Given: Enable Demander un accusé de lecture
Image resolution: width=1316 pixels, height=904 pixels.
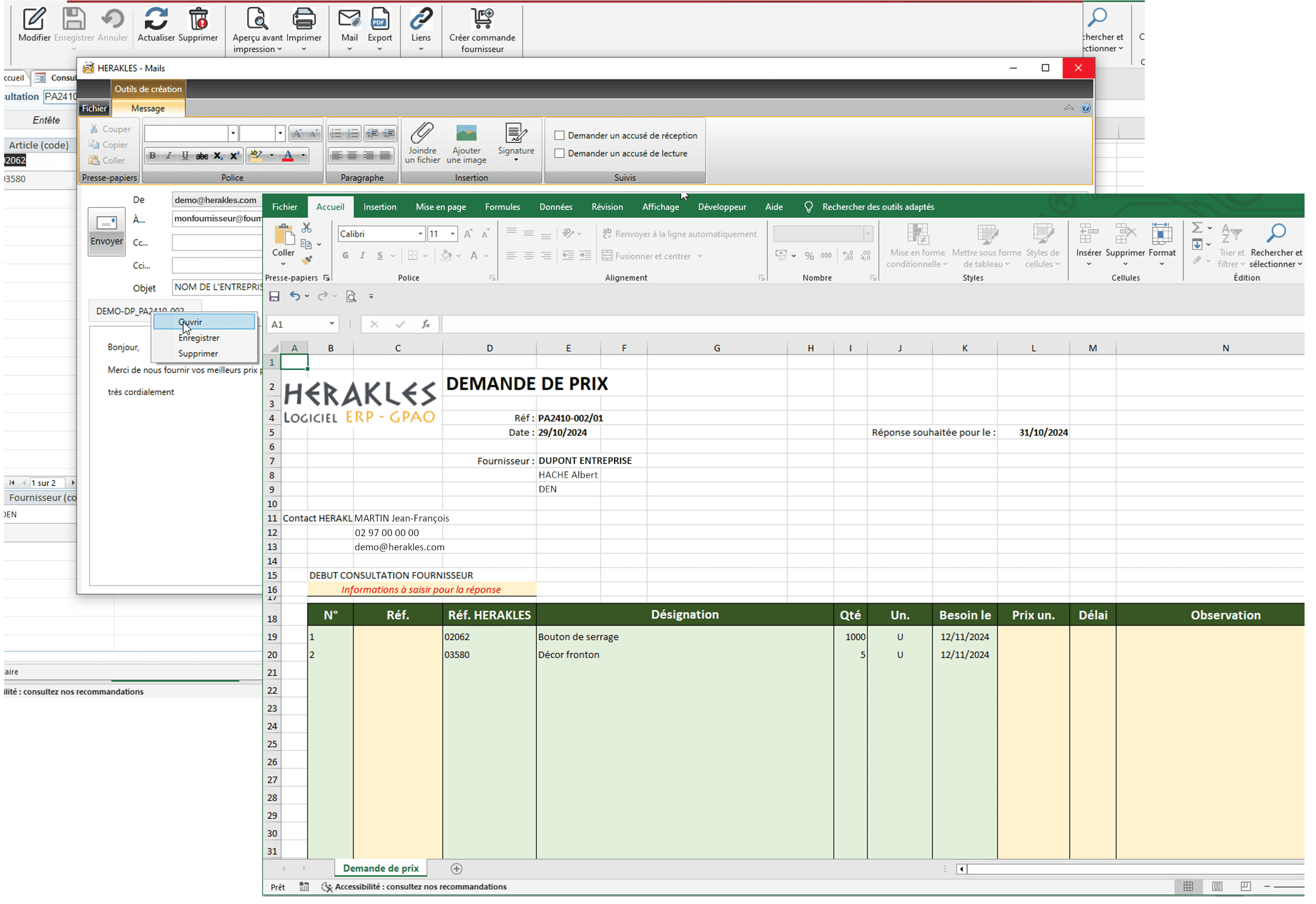Looking at the screenshot, I should tap(560, 153).
